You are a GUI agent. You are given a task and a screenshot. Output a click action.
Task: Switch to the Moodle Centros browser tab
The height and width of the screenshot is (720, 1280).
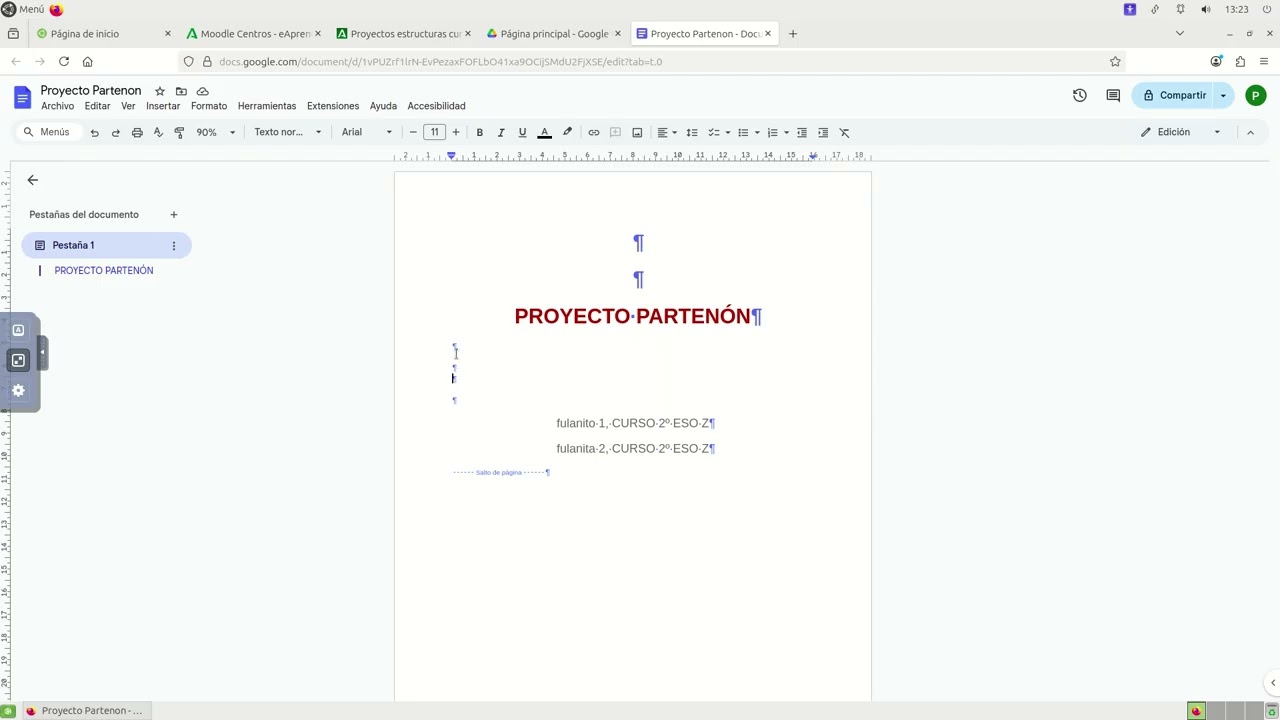254,34
